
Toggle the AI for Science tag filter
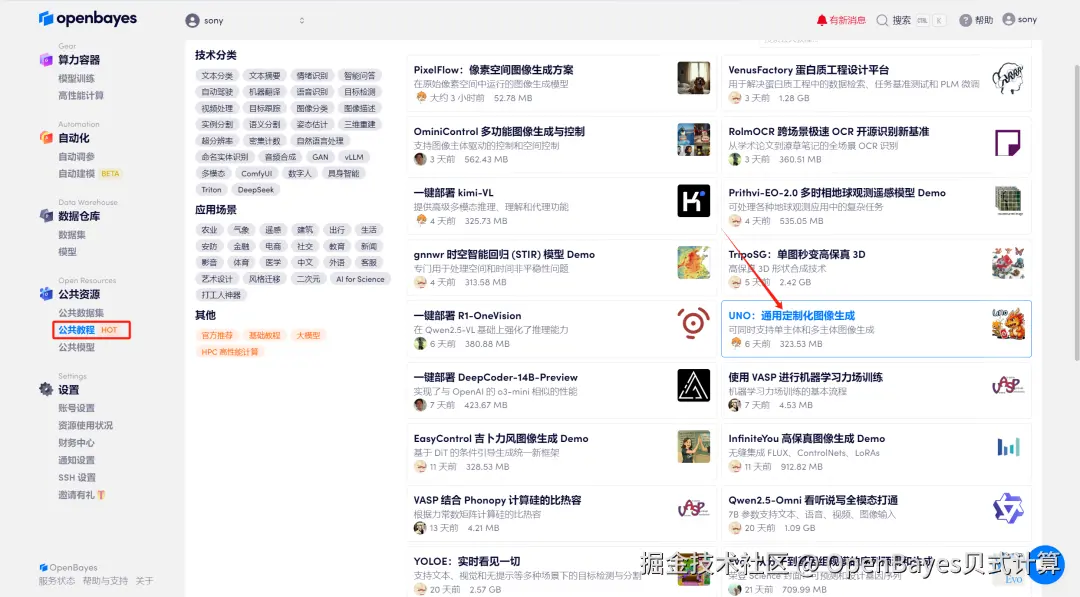click(x=360, y=279)
